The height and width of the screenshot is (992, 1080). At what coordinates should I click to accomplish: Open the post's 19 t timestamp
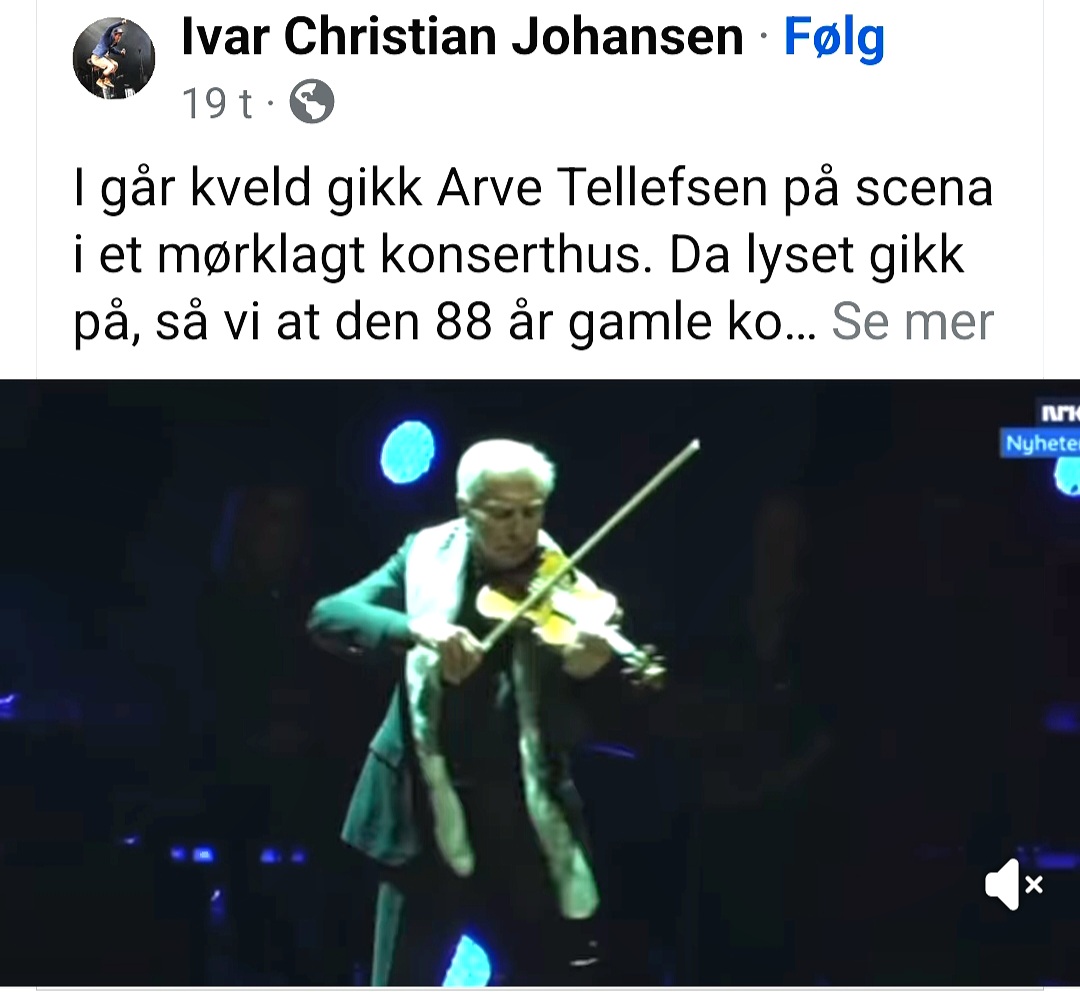(217, 103)
